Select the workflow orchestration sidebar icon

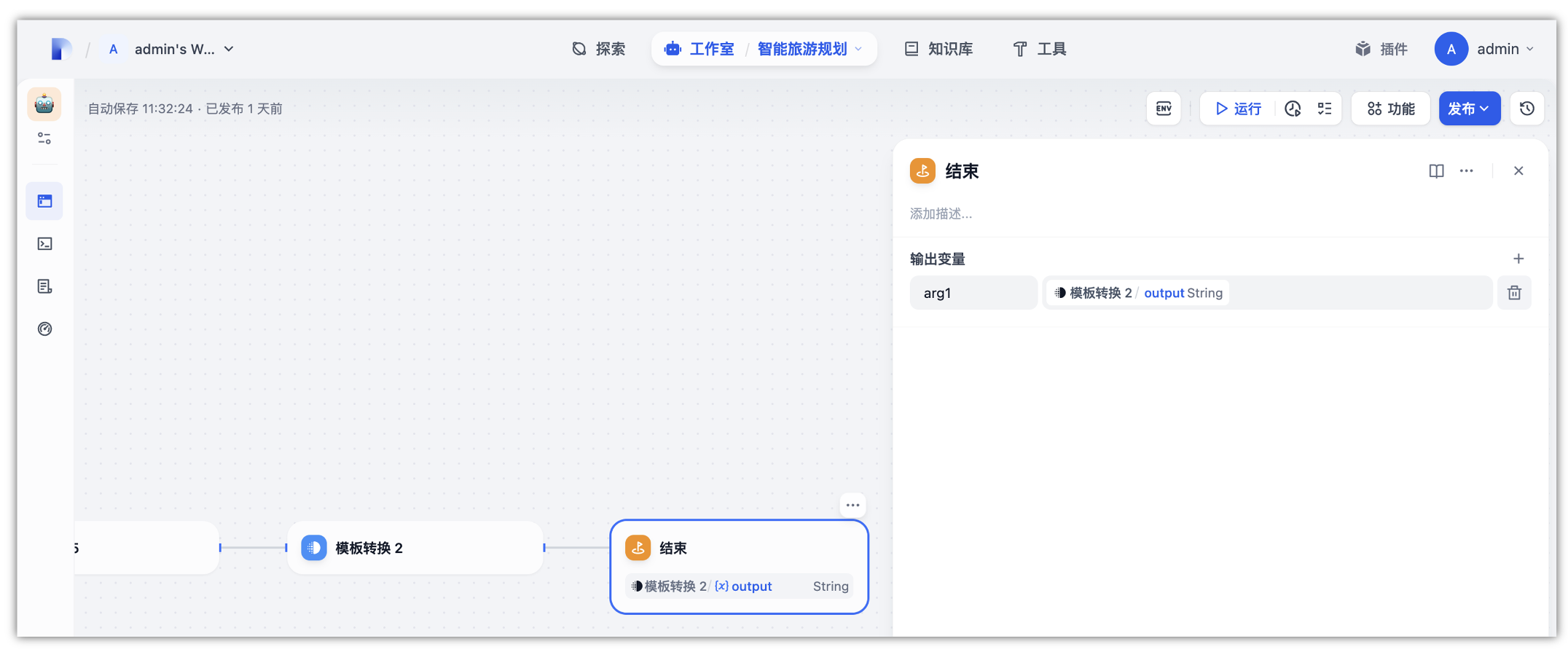pos(44,201)
